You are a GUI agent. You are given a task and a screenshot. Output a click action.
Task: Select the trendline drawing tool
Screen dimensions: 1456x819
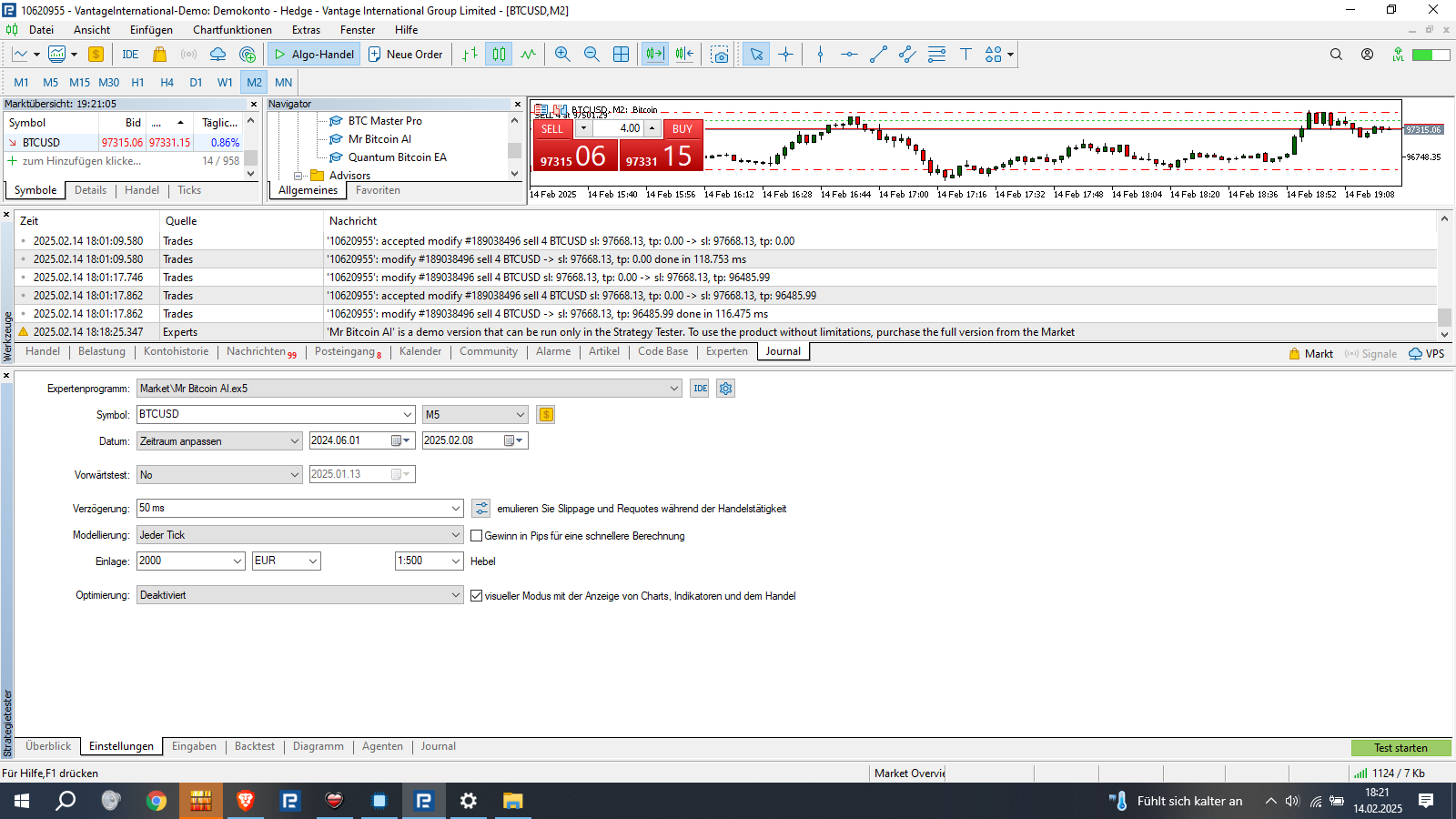(878, 55)
